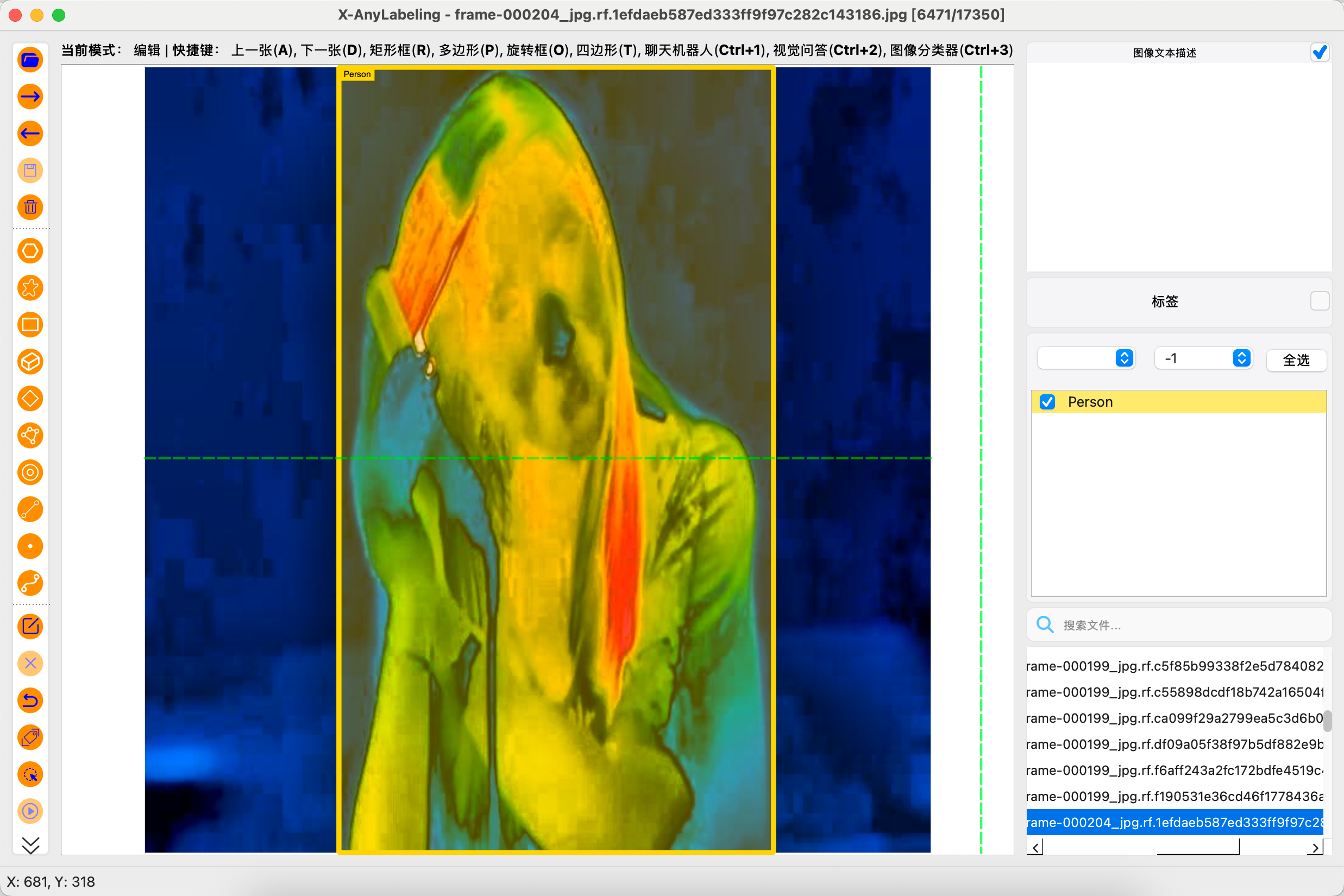The height and width of the screenshot is (896, 1344).
Task: Select the rectangle drawing tool
Action: pos(30,325)
